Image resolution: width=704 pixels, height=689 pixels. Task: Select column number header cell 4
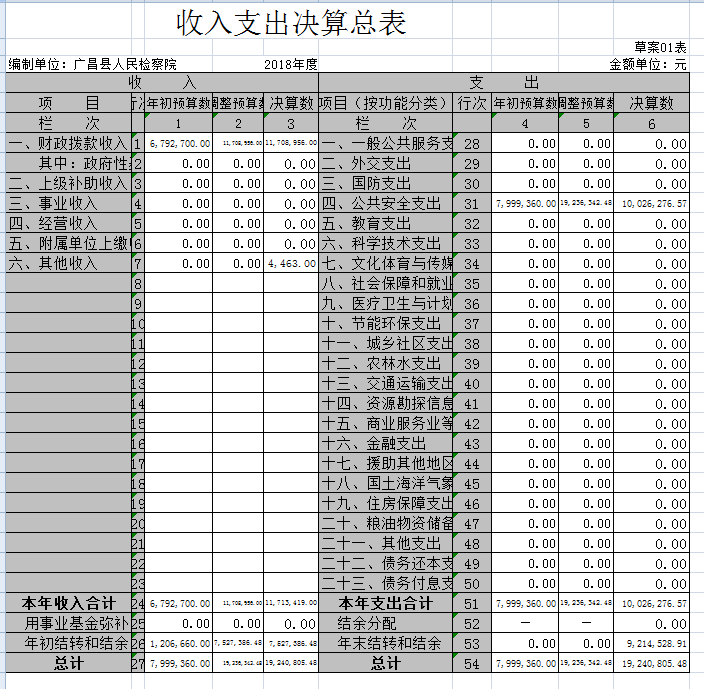pyautogui.click(x=525, y=123)
